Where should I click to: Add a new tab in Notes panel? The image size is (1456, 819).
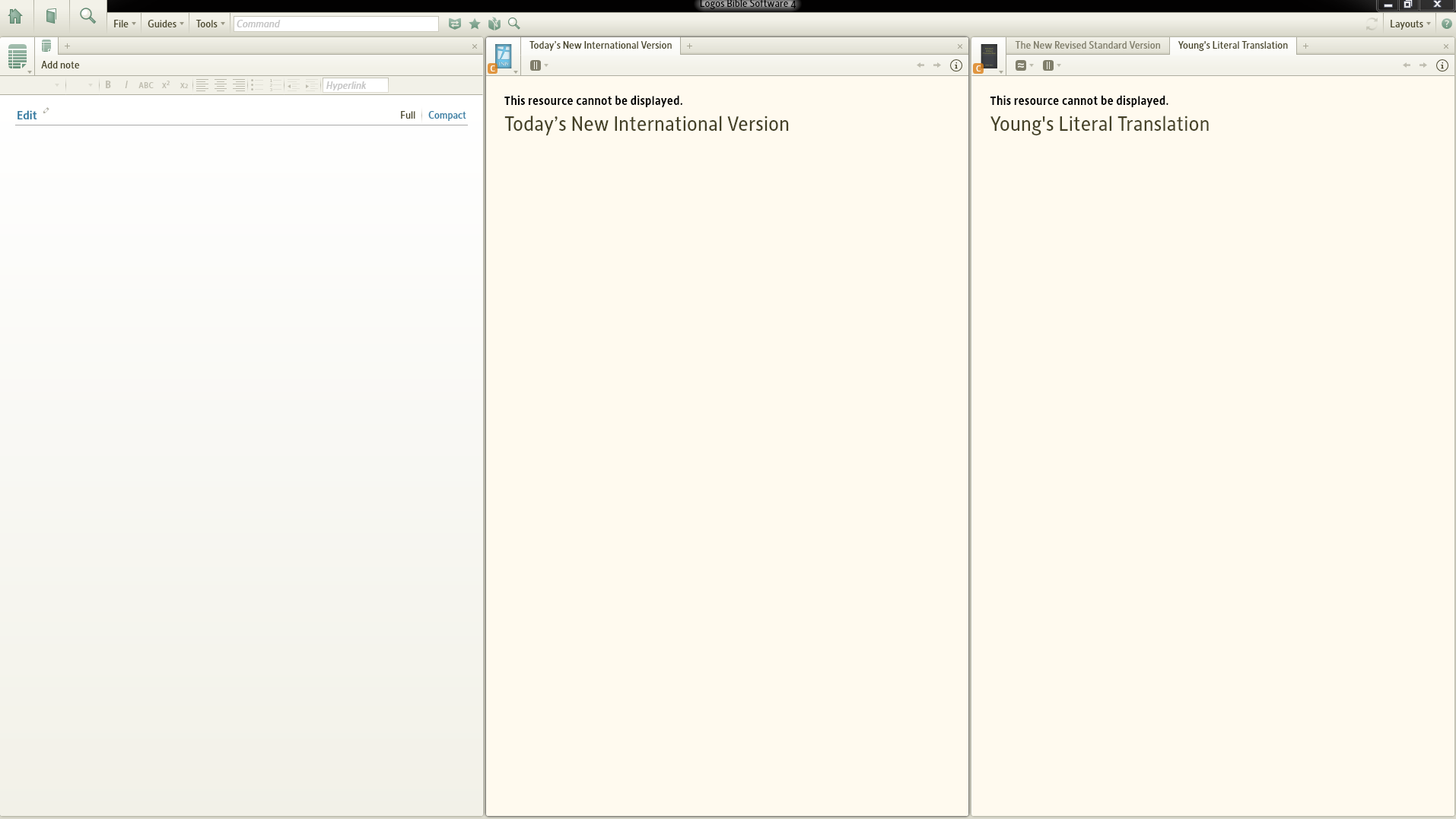click(67, 46)
